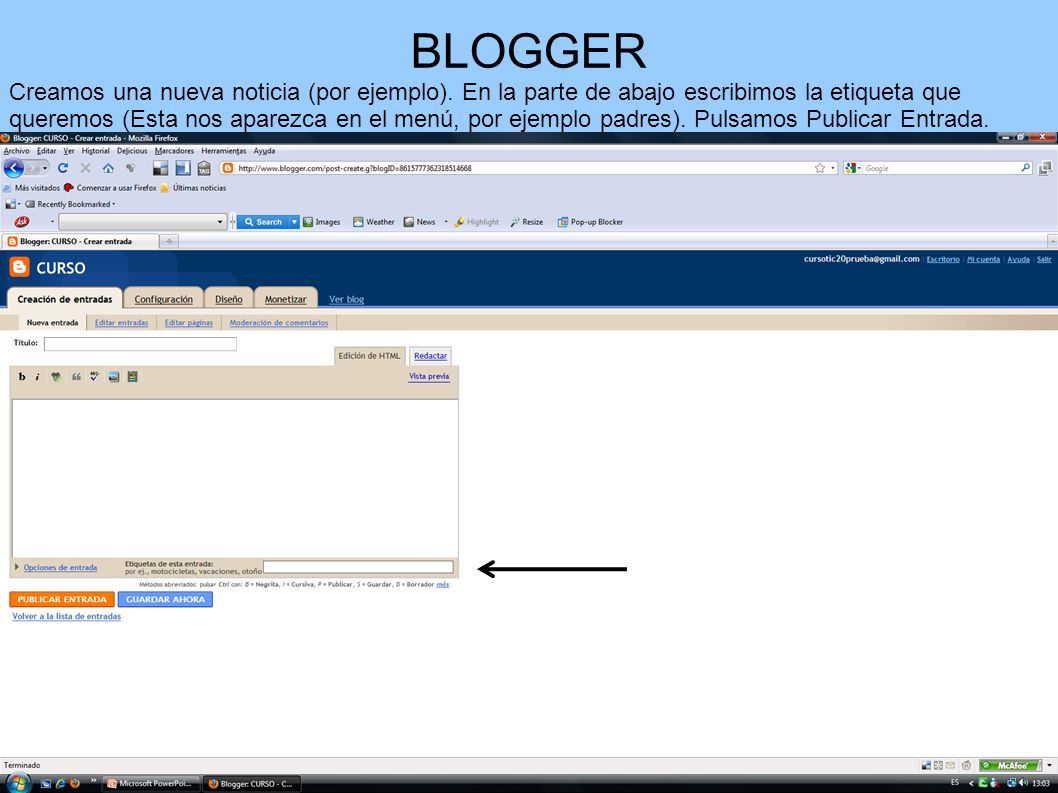Open the Search button dropdown arrow
Screen dimensions: 1058x793
tap(294, 221)
